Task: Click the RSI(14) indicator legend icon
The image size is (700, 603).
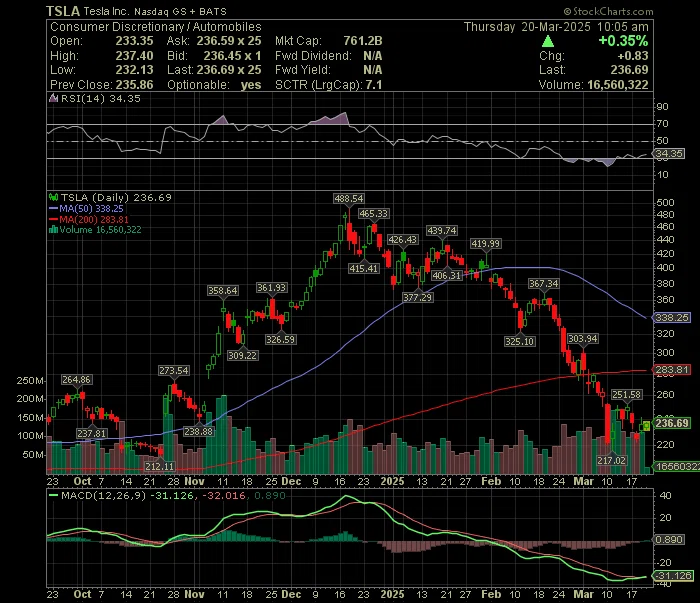Action: [54, 98]
